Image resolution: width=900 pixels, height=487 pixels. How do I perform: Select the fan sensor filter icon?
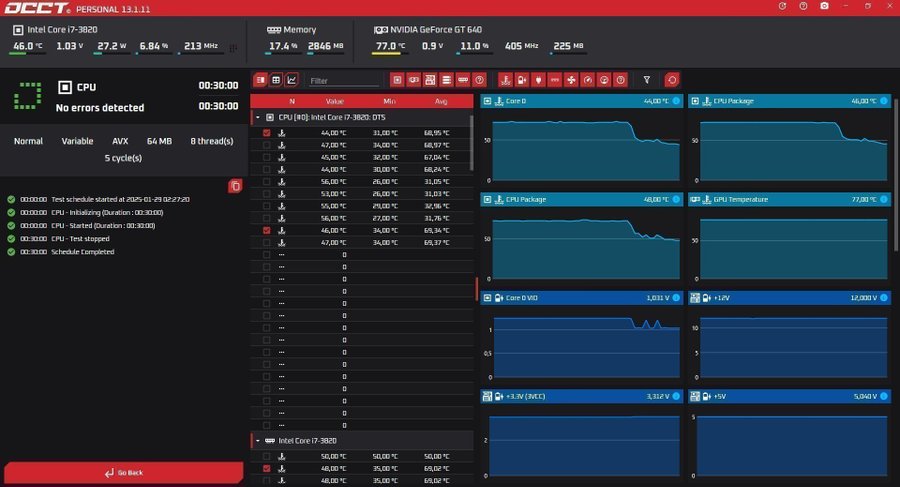571,80
